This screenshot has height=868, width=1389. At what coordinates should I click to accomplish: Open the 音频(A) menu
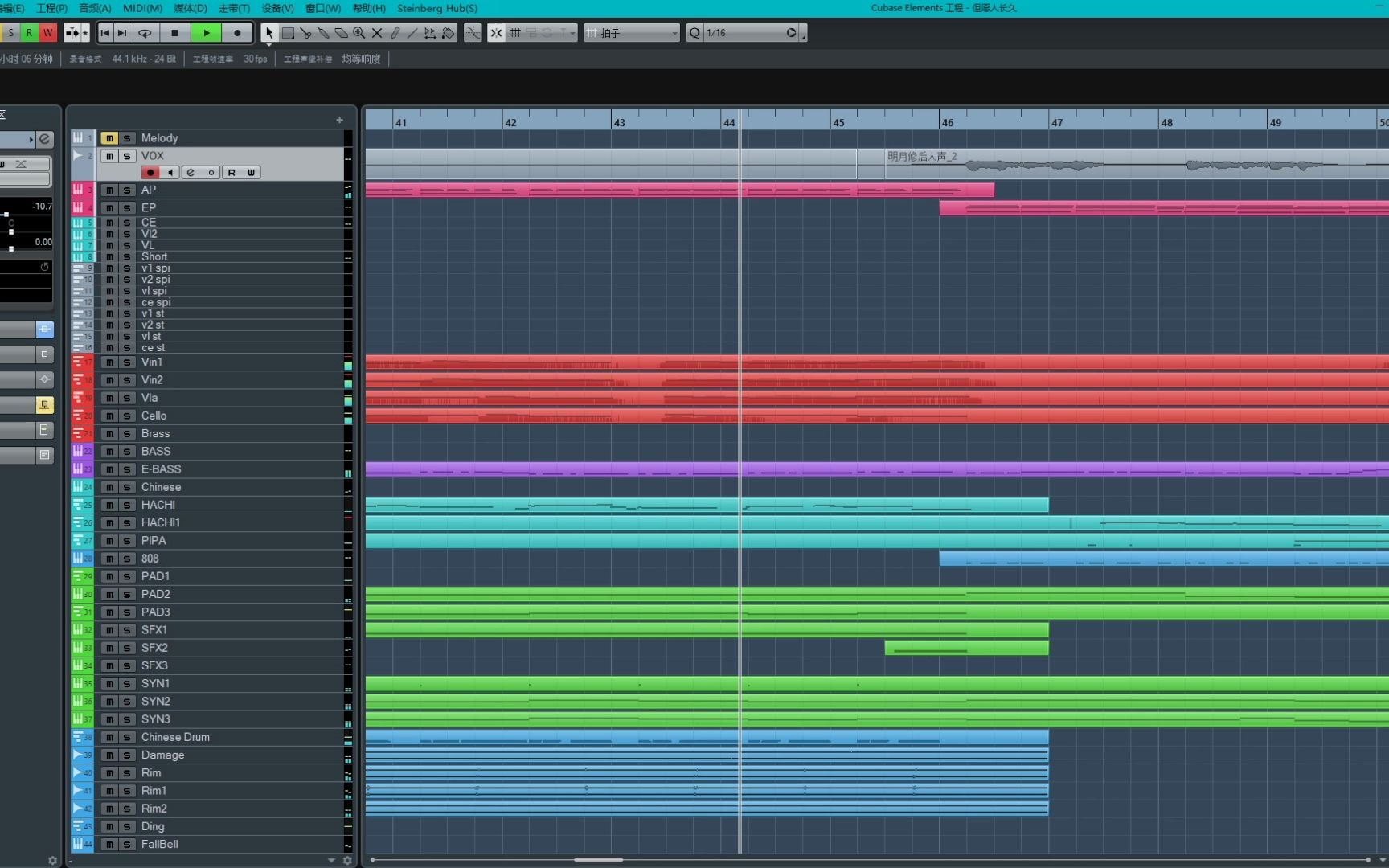coord(95,8)
